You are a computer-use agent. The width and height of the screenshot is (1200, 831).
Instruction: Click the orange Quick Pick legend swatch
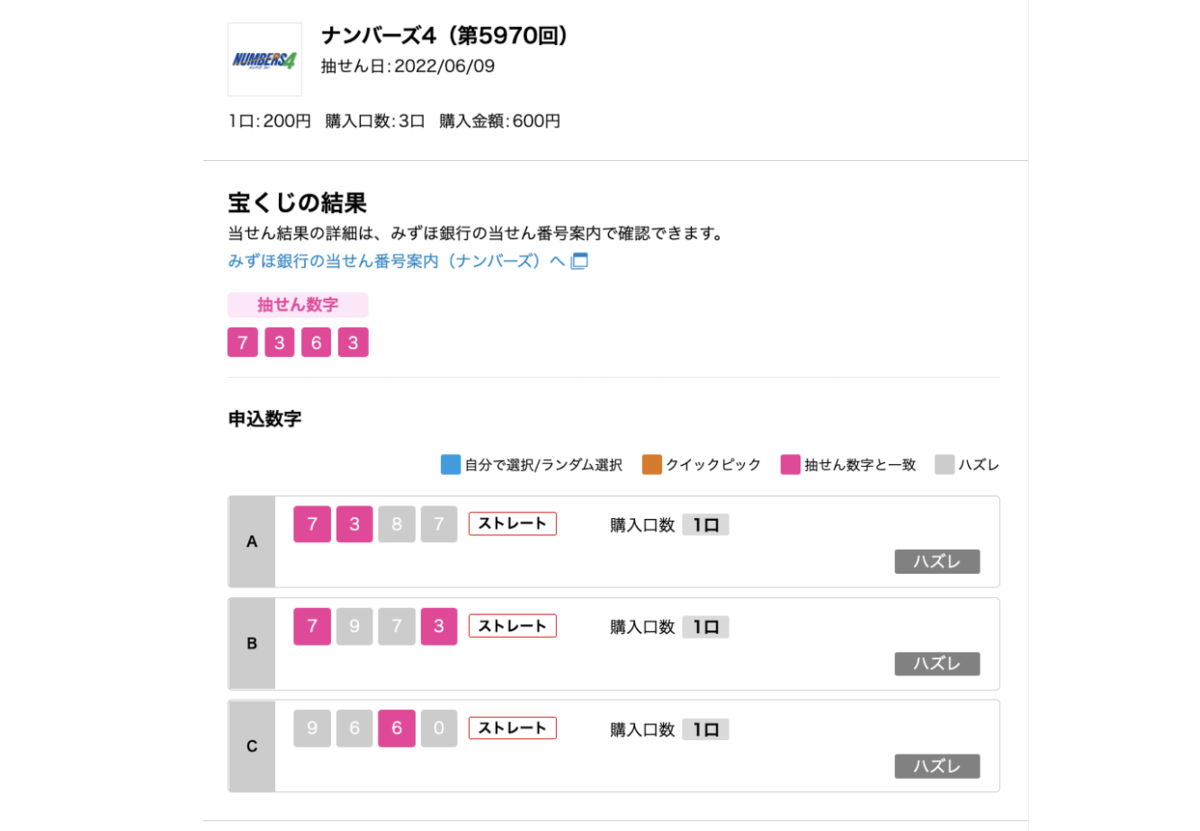click(x=652, y=465)
